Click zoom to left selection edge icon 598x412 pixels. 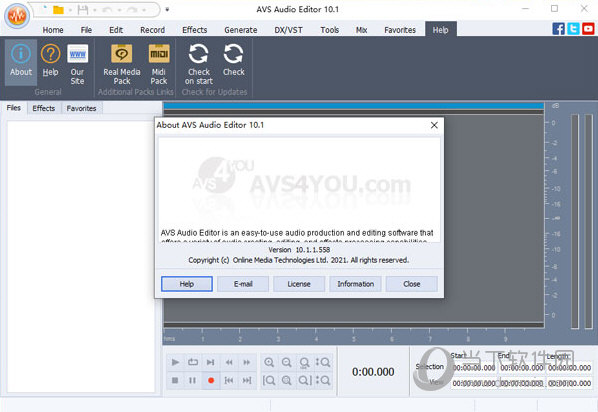(269, 380)
